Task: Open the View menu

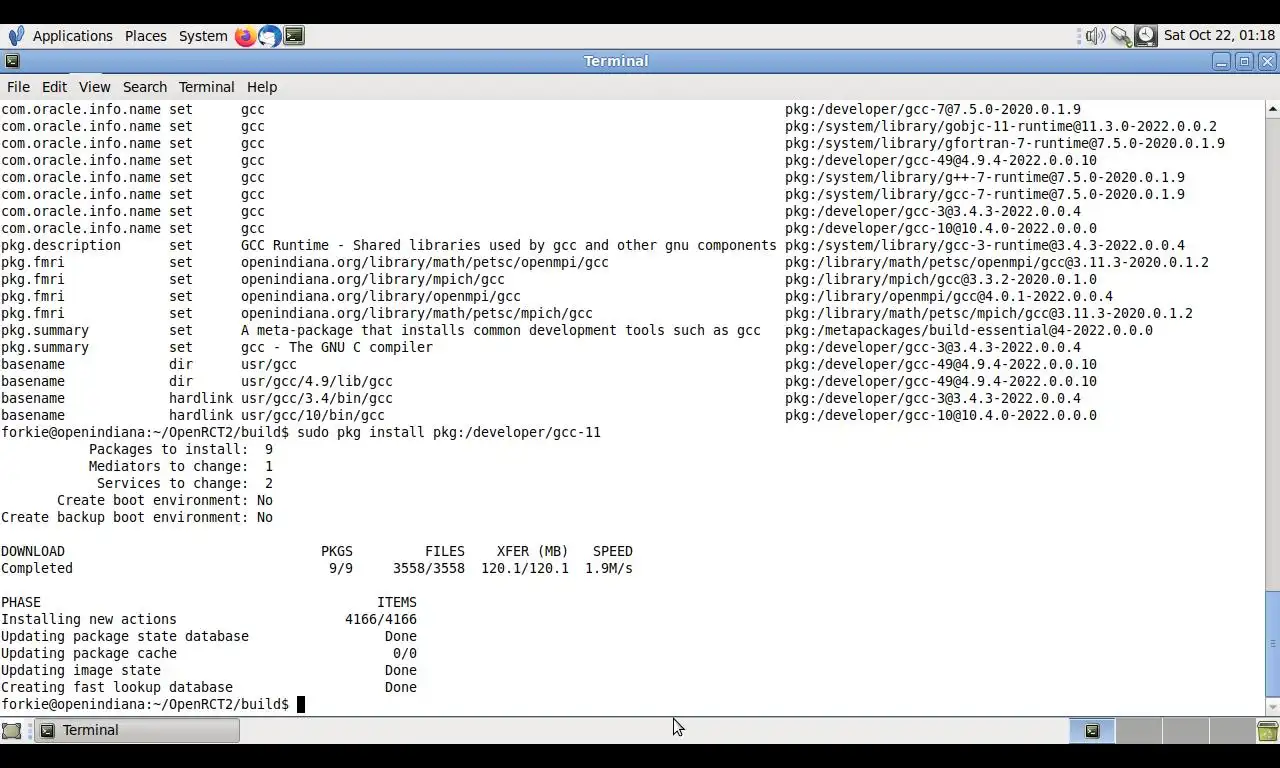Action: click(x=95, y=87)
